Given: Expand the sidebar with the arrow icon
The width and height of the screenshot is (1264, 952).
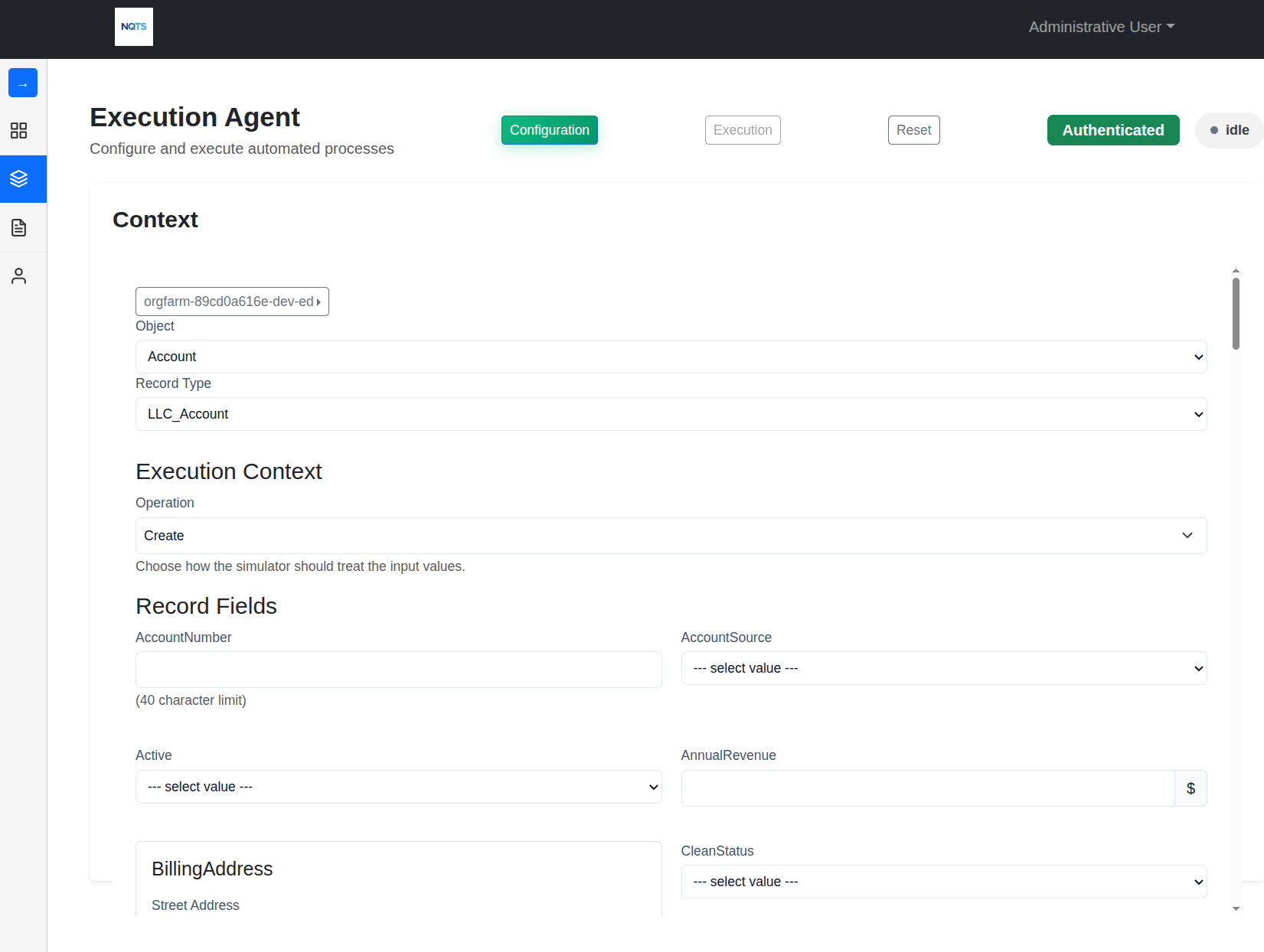Looking at the screenshot, I should pos(22,82).
